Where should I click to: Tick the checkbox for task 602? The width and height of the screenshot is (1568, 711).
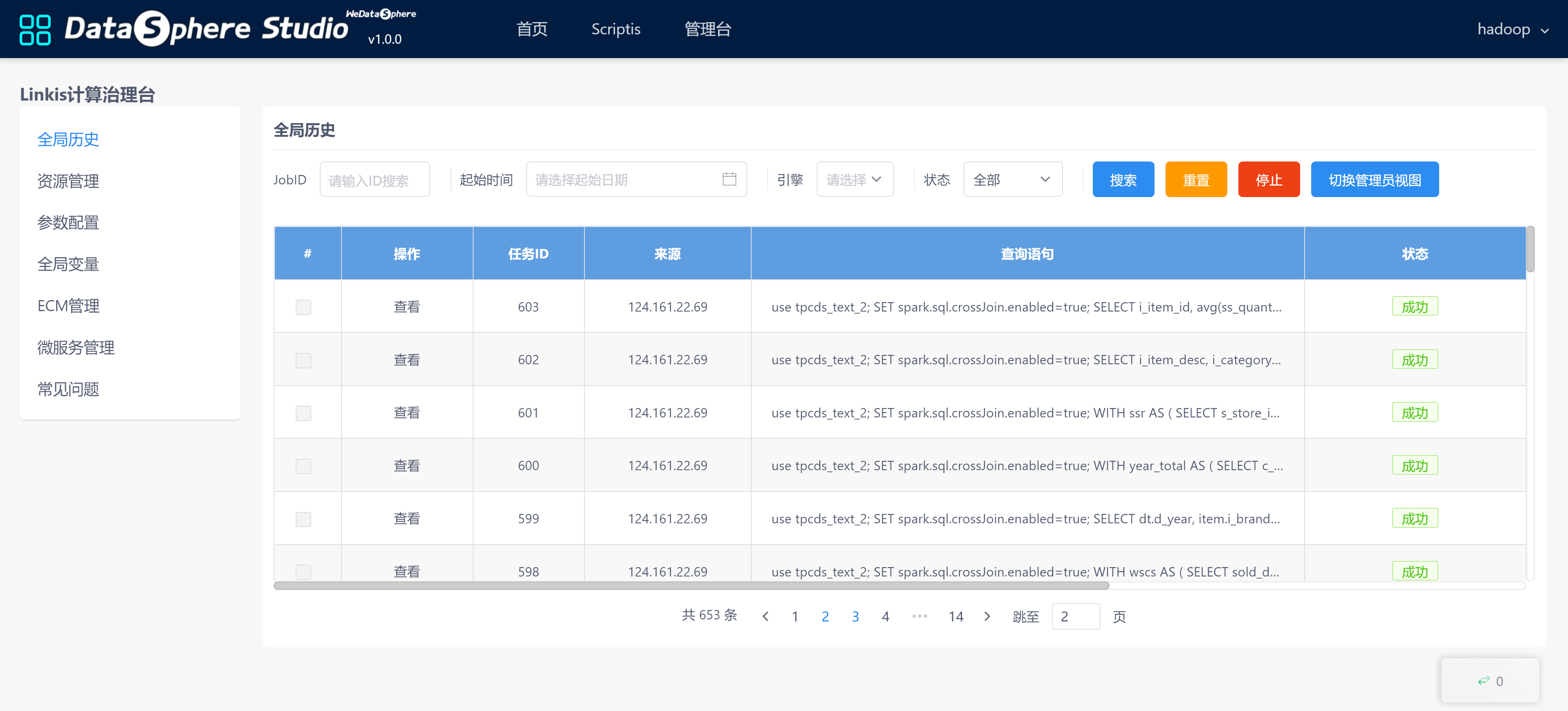click(303, 360)
